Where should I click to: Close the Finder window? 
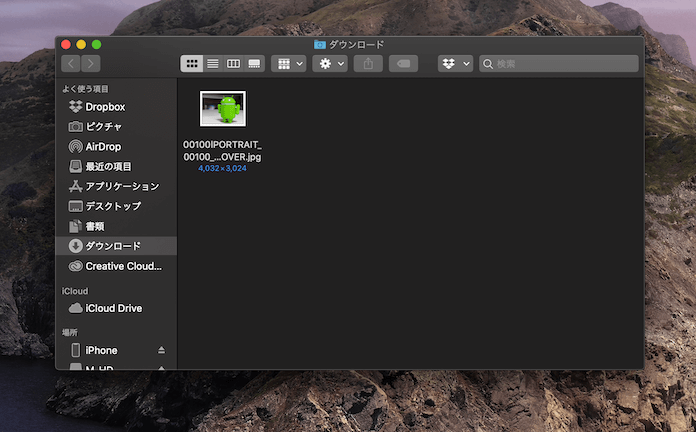pos(66,44)
